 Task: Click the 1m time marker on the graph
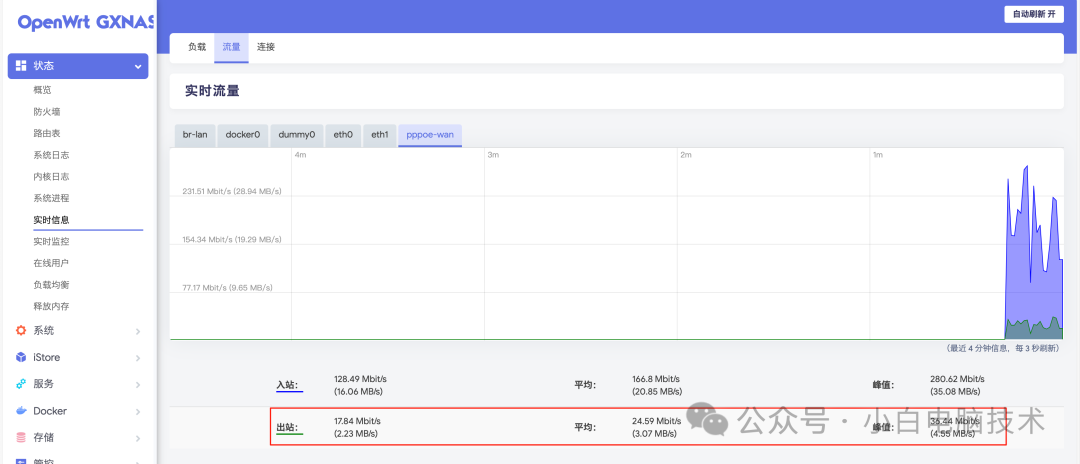click(878, 156)
